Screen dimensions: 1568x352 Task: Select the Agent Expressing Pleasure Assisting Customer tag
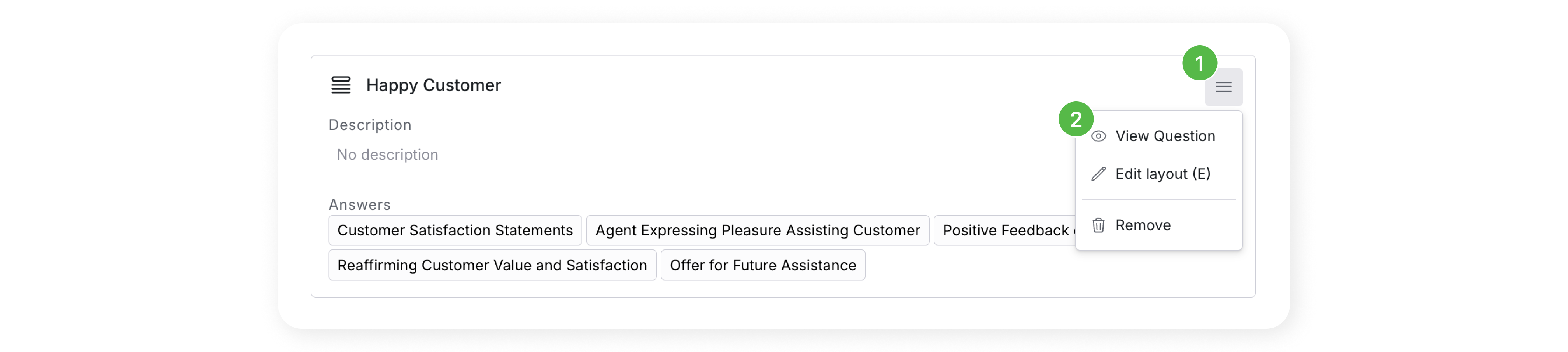(757, 230)
